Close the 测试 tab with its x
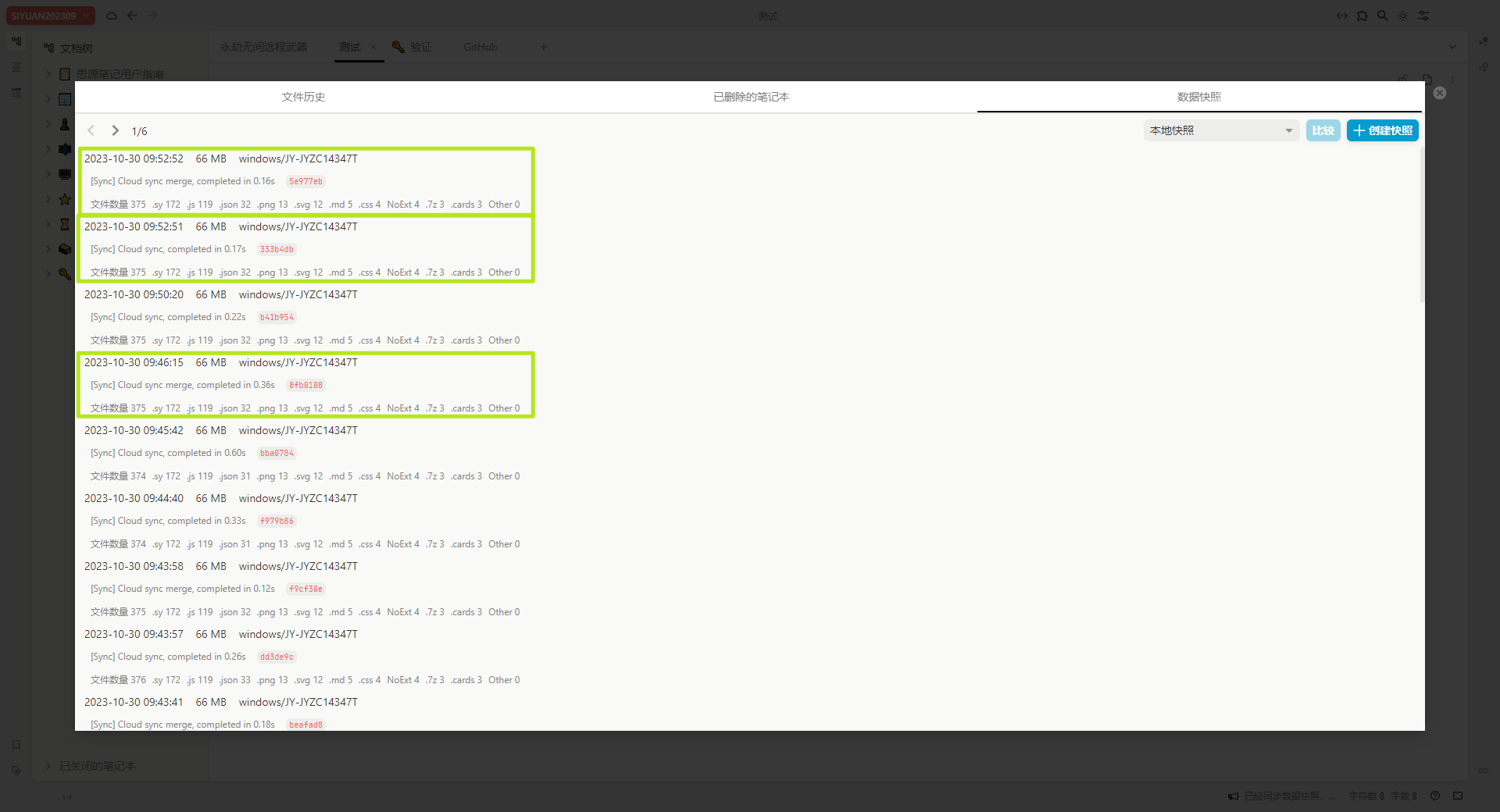 click(373, 47)
